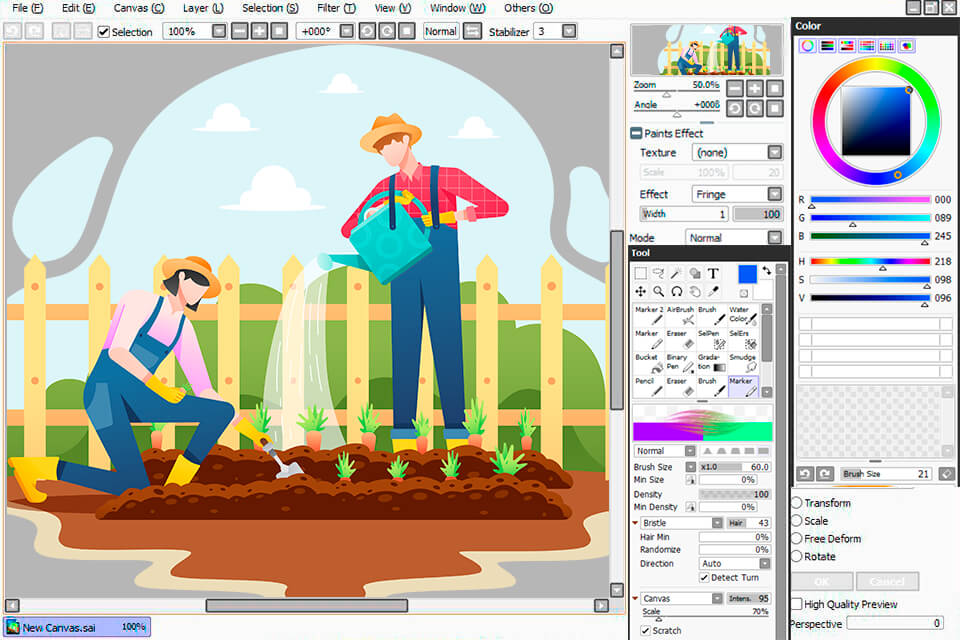The height and width of the screenshot is (640, 960).
Task: Choose the AirBrush tool
Action: [x=680, y=315]
